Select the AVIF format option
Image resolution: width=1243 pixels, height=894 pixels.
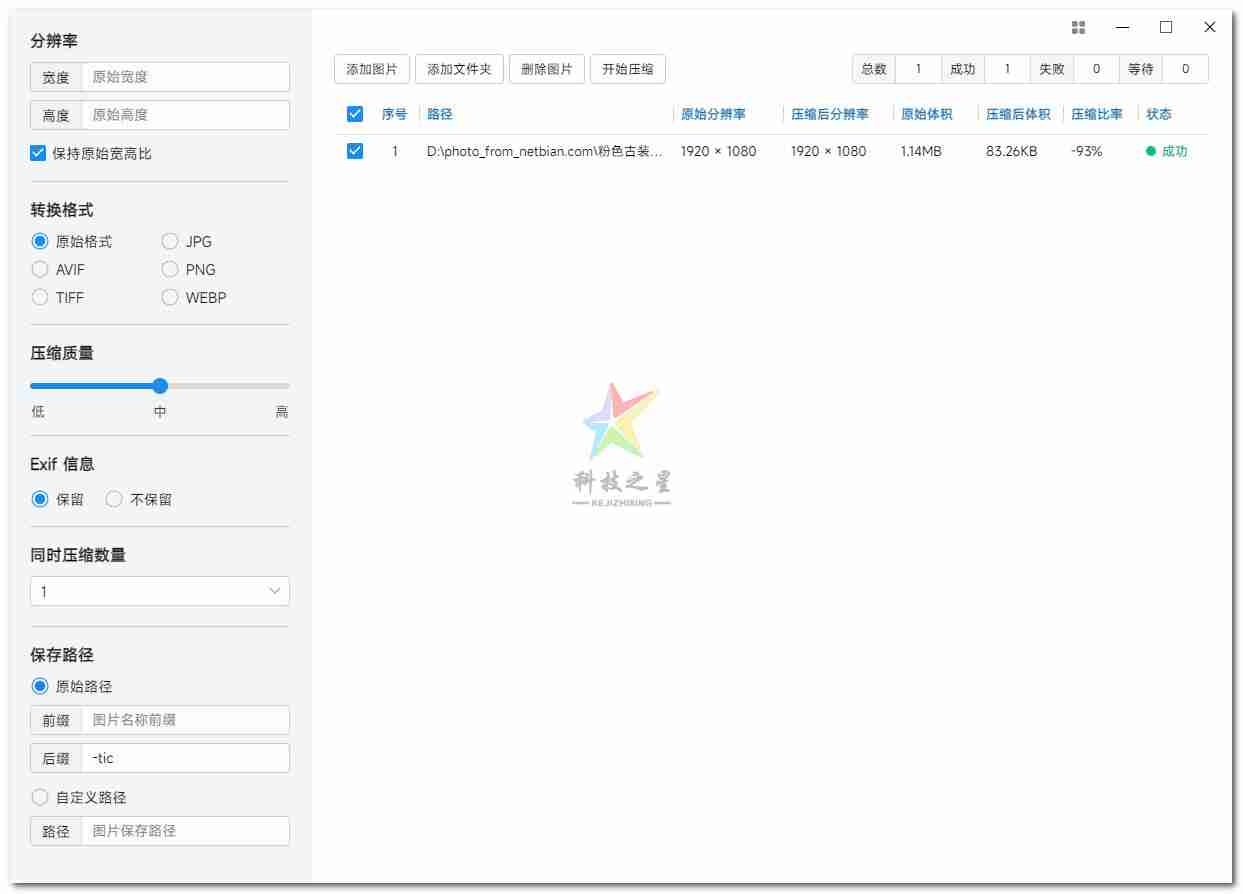point(40,270)
